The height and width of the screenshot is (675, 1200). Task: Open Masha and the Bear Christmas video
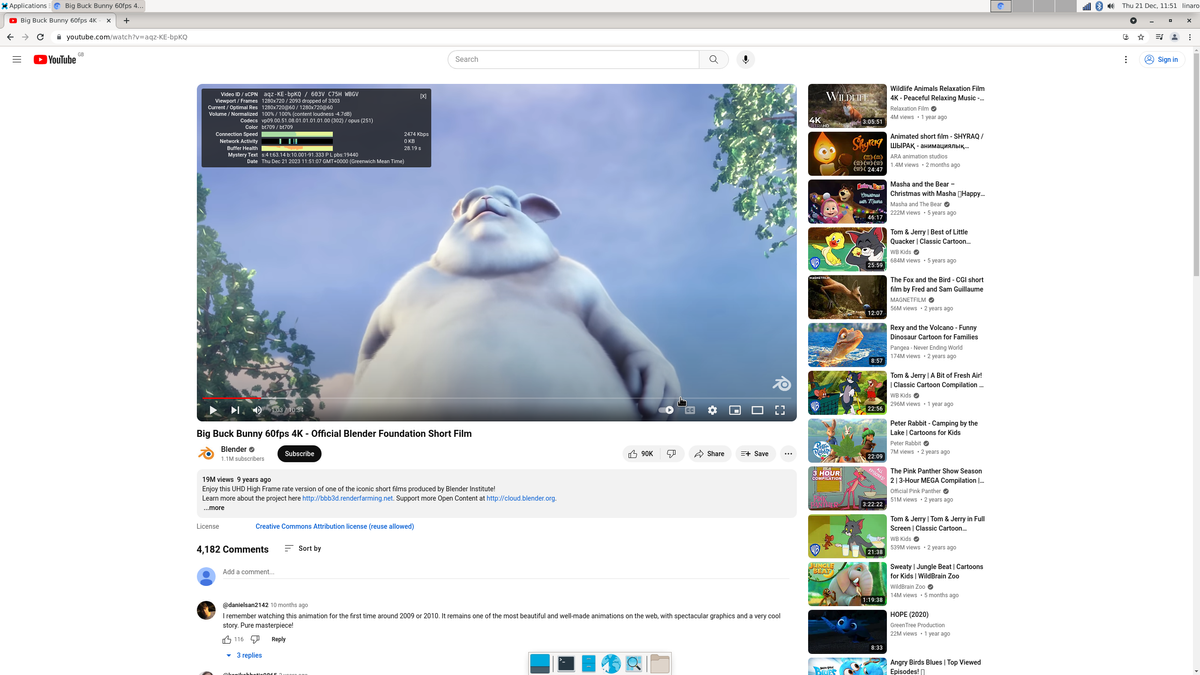coord(847,201)
